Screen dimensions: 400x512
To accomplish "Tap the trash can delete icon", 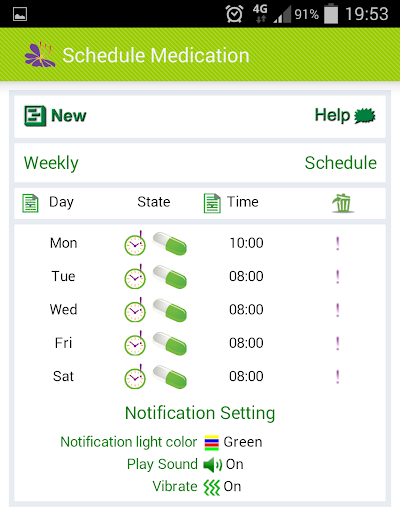I will (342, 203).
